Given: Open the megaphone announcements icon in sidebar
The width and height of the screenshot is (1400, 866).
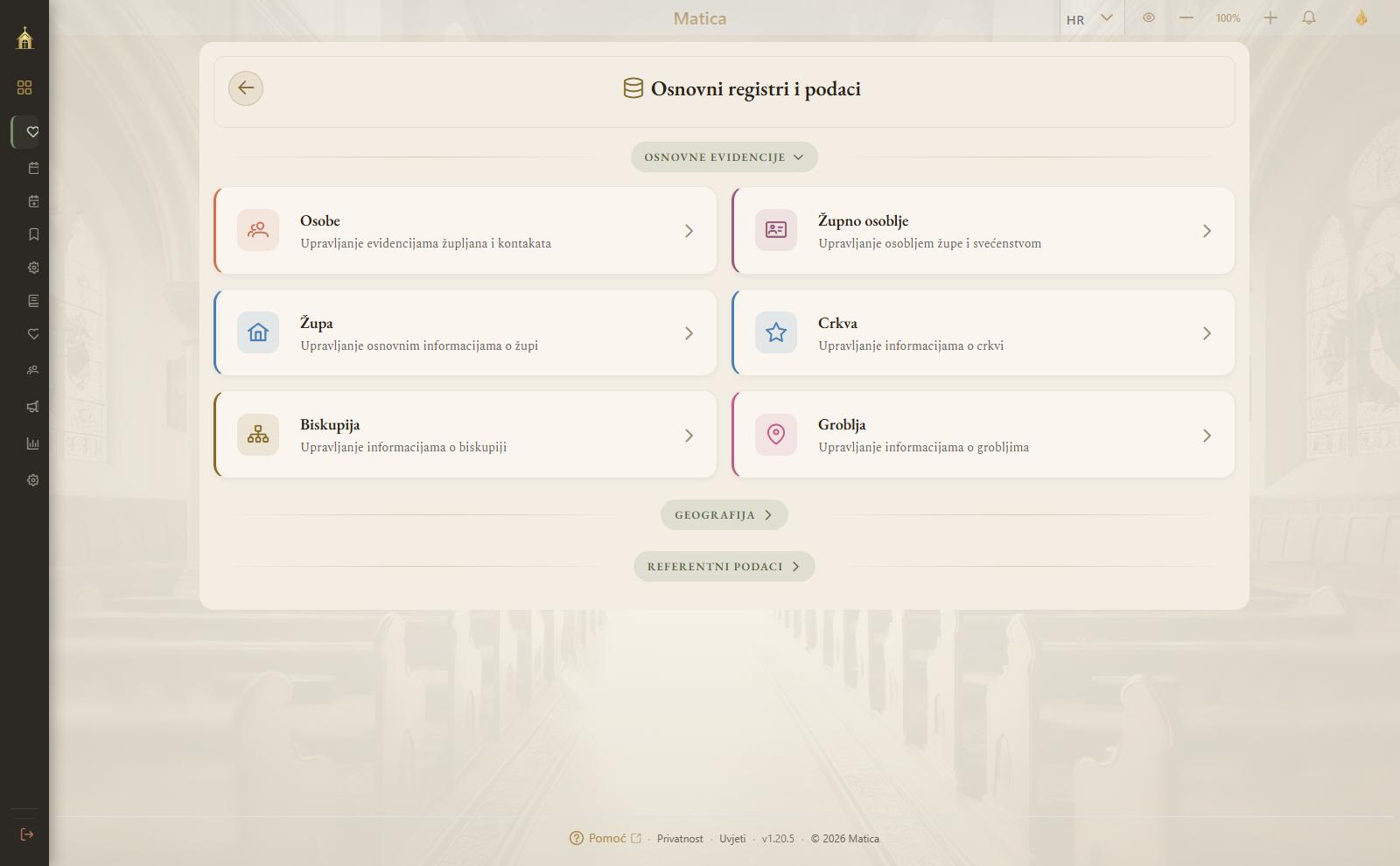Looking at the screenshot, I should [x=33, y=407].
